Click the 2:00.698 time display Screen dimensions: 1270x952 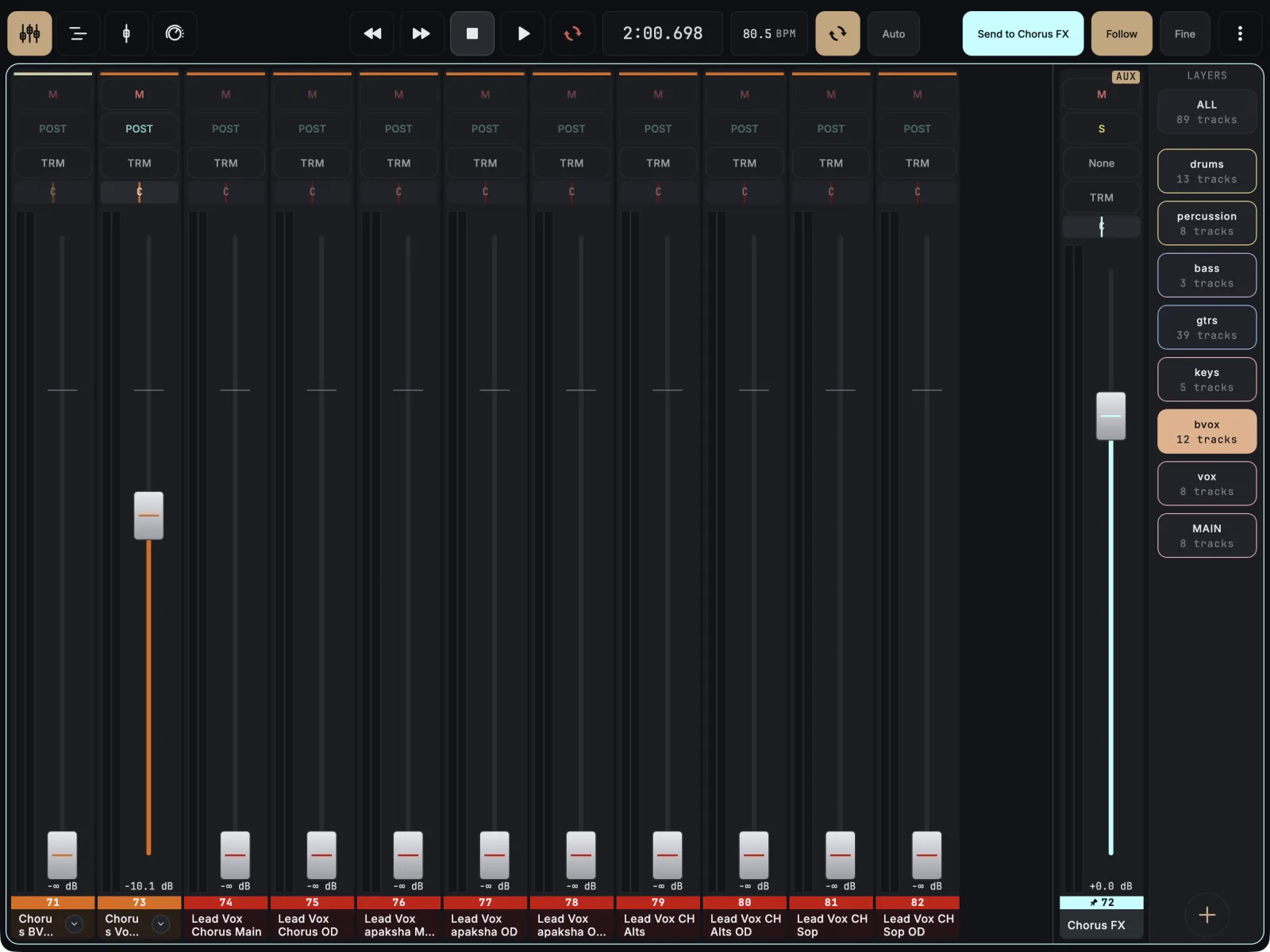(x=663, y=33)
